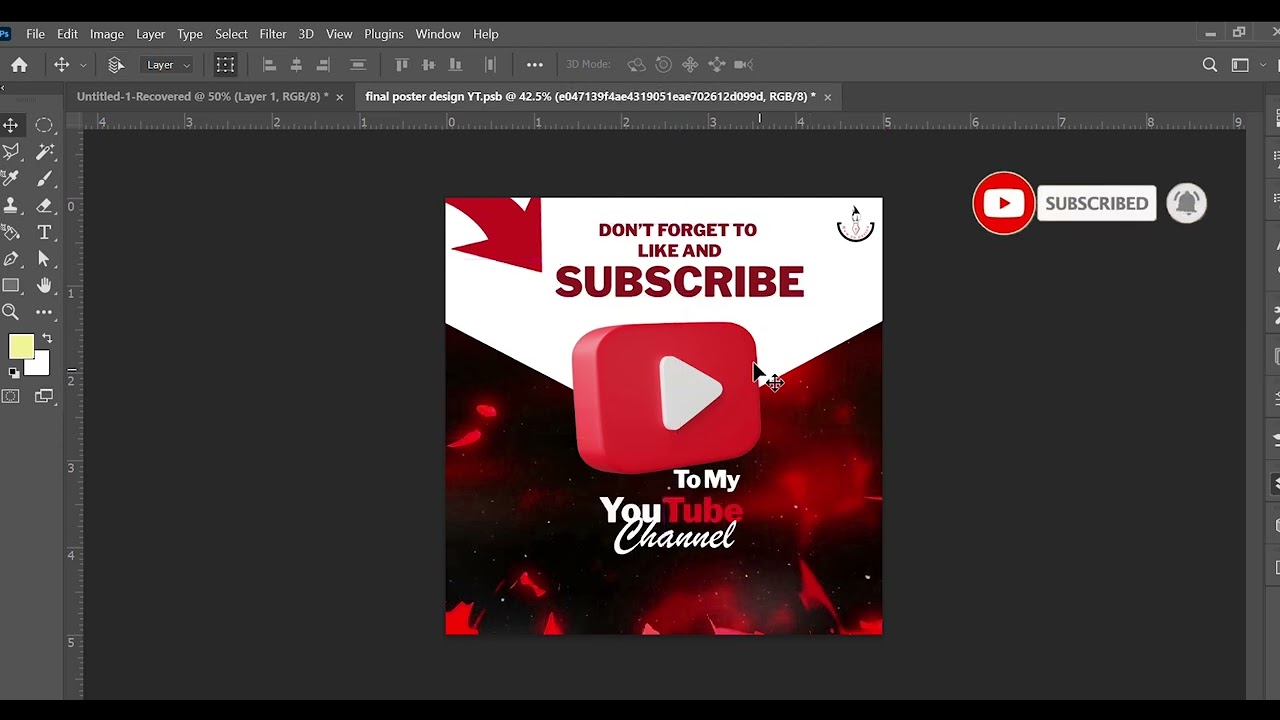1280x720 pixels.
Task: Open the Filter menu
Action: point(273,34)
